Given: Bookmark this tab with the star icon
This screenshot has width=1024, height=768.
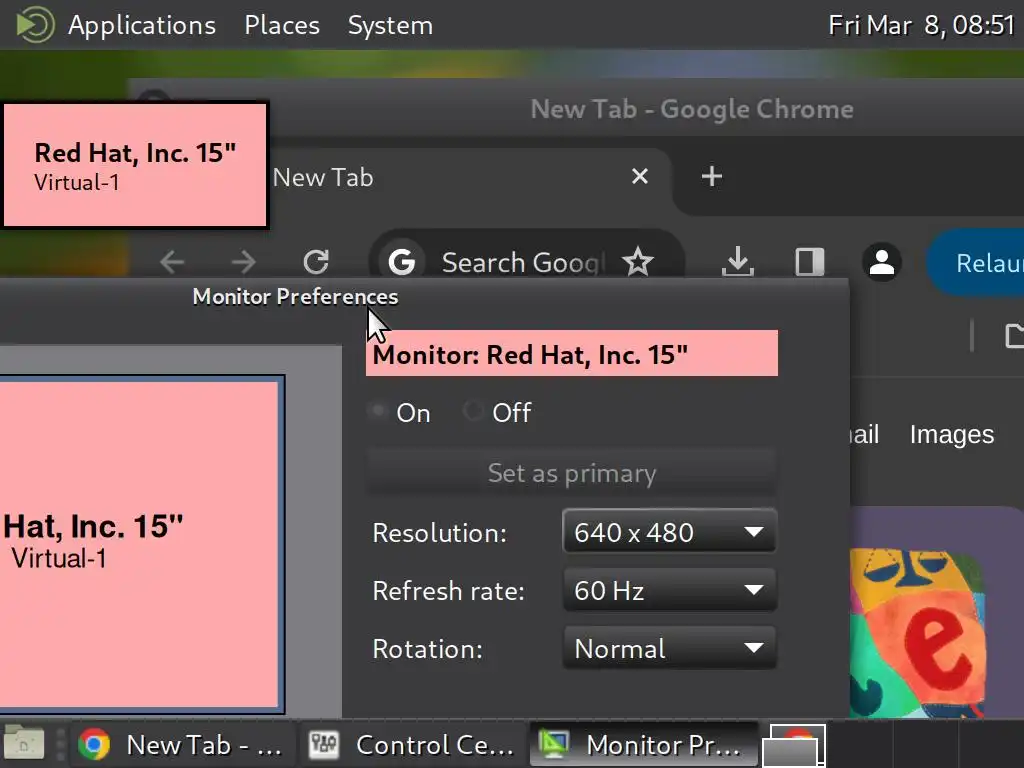Looking at the screenshot, I should click(x=637, y=262).
